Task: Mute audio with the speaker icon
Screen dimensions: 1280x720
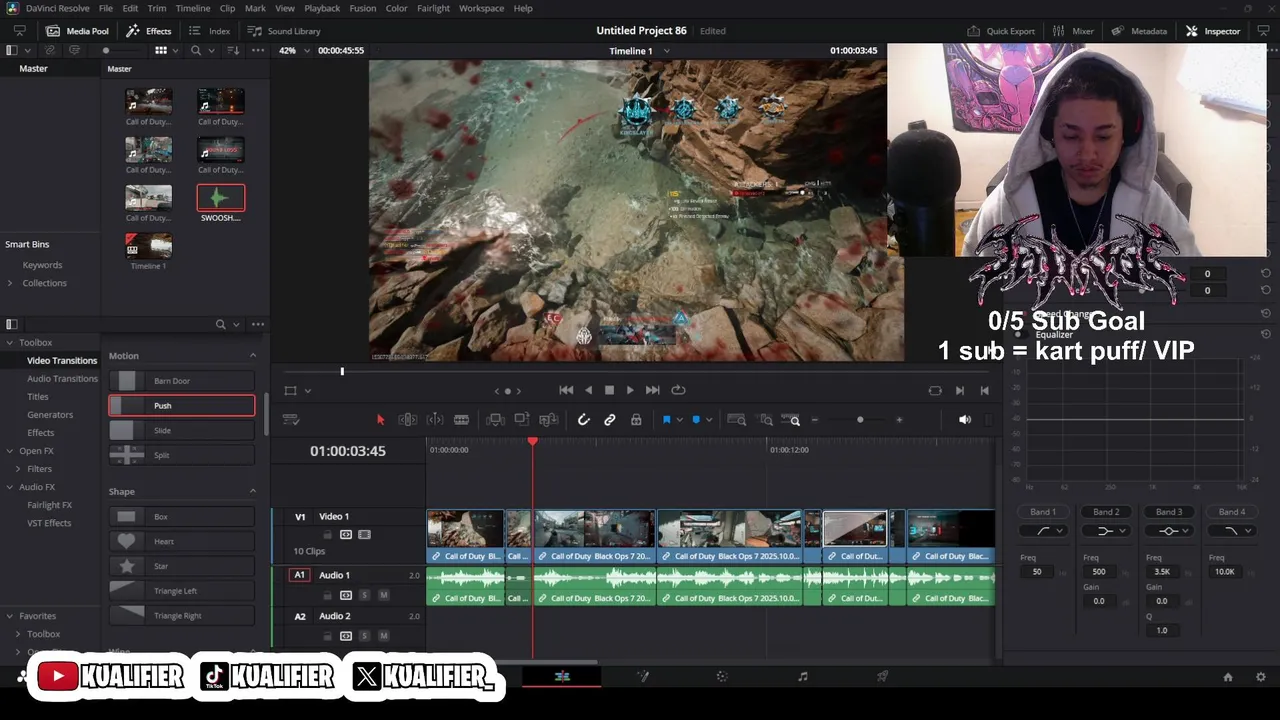Action: tap(965, 420)
